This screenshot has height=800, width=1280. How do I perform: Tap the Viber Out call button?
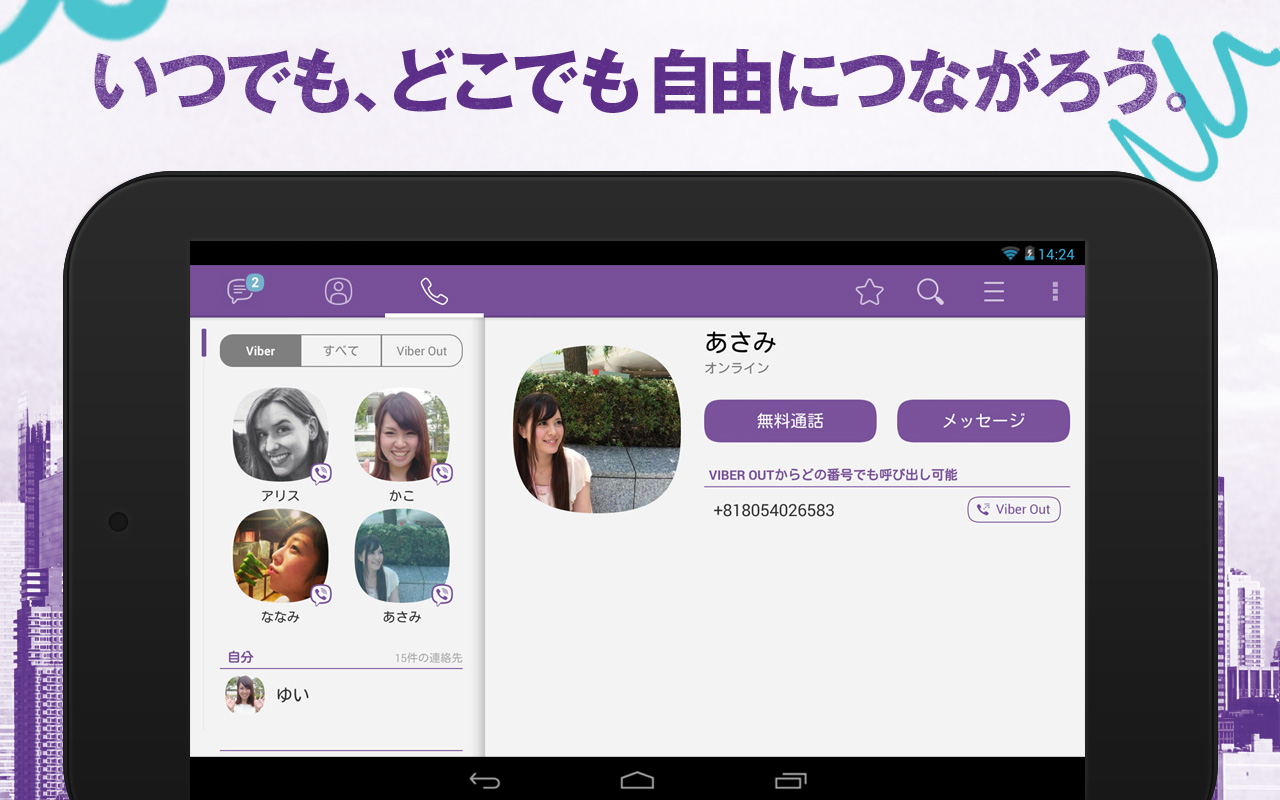(1014, 510)
